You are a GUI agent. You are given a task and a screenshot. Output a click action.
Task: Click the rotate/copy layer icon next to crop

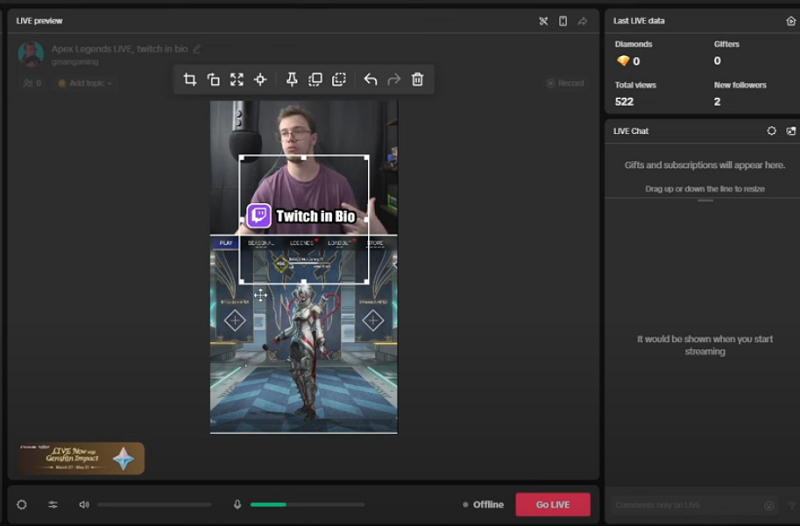[x=213, y=80]
